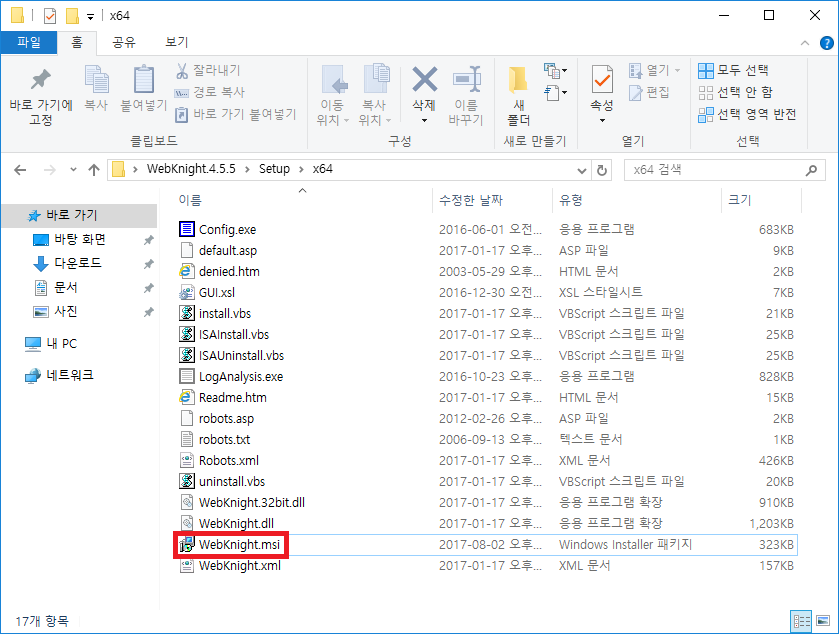The width and height of the screenshot is (839, 634).
Task: Open Desktop (바탕 화면) in navigation pane
Action: (x=80, y=239)
